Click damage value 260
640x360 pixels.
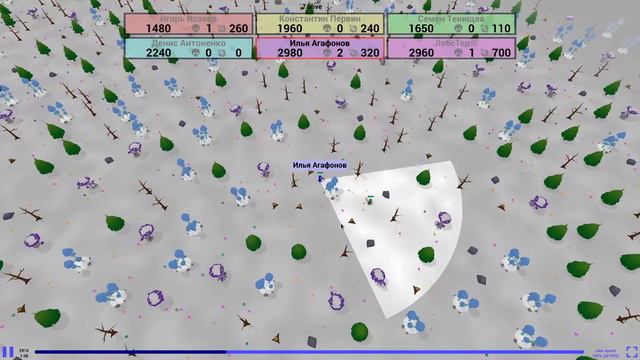238,28
